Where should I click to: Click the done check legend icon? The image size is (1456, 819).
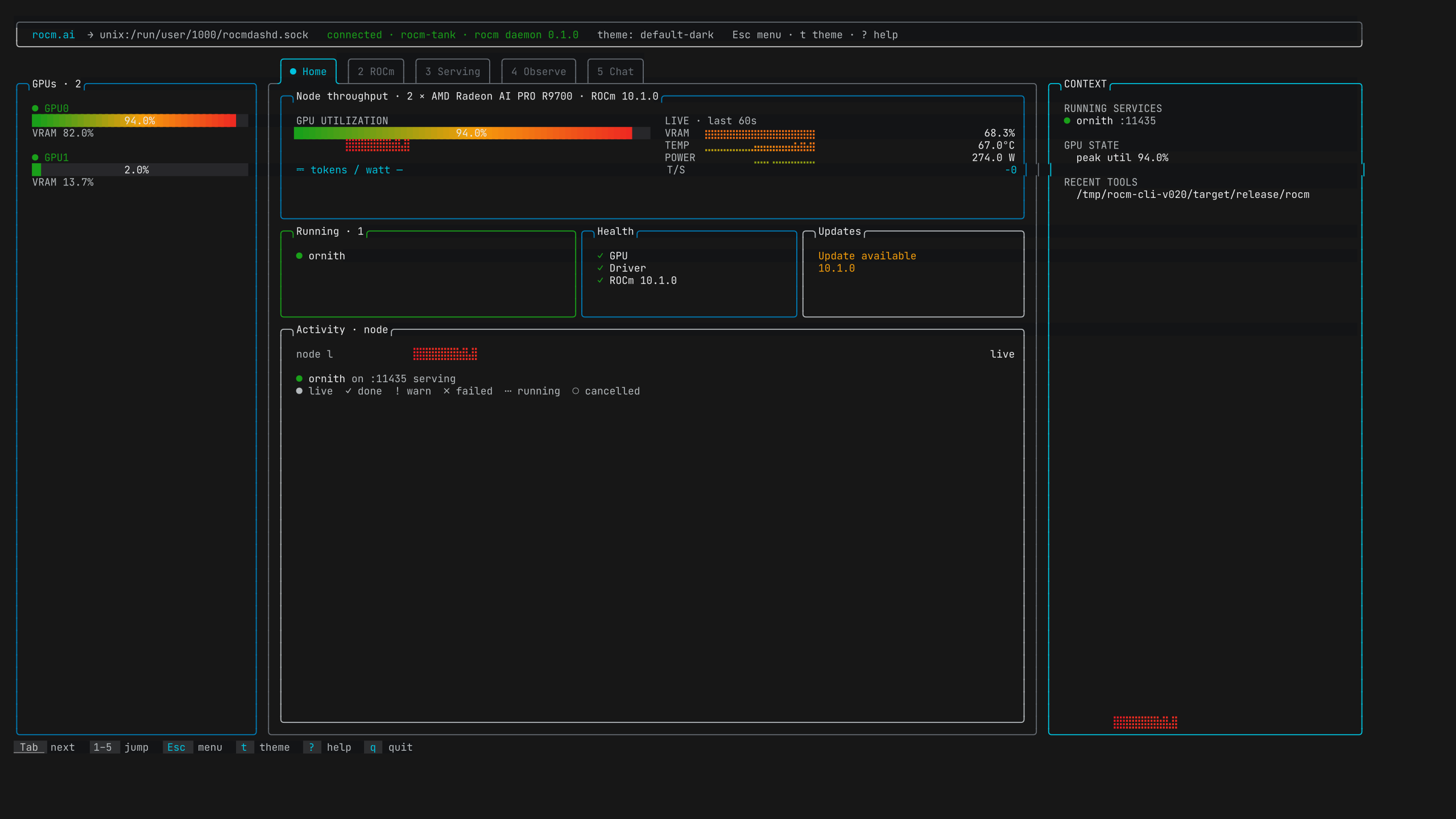click(x=348, y=391)
